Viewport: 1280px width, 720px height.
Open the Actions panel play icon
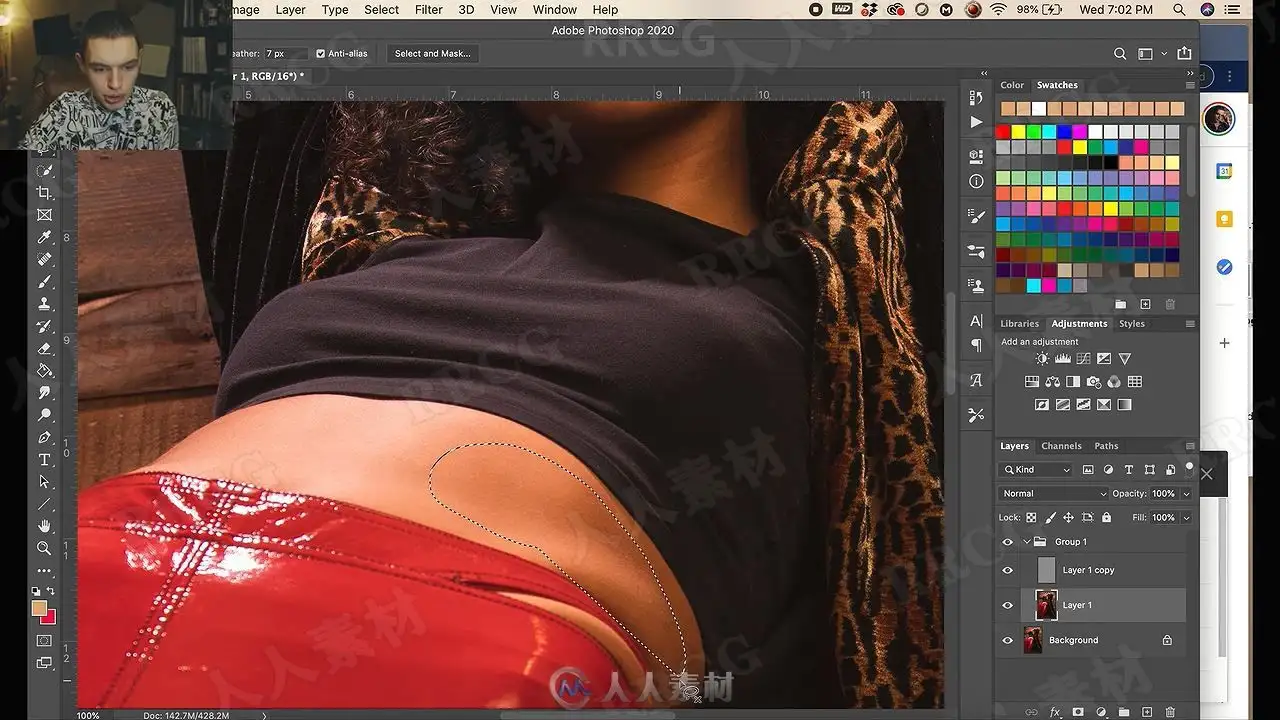pyautogui.click(x=976, y=122)
